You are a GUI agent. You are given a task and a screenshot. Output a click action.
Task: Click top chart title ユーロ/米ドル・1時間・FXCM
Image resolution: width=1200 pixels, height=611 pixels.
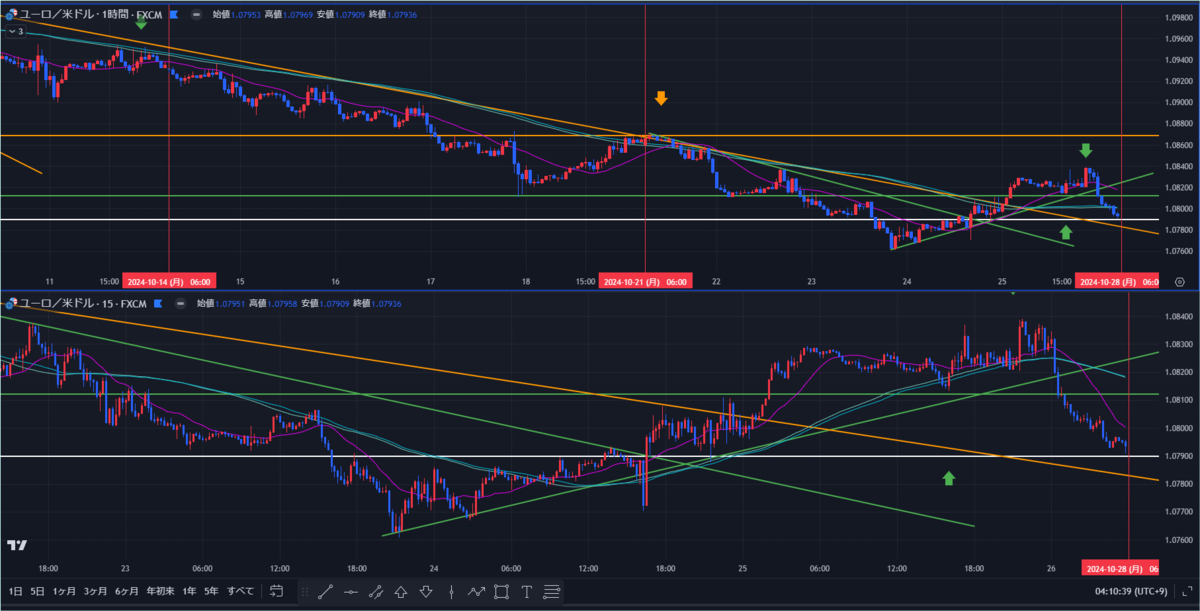(x=91, y=15)
